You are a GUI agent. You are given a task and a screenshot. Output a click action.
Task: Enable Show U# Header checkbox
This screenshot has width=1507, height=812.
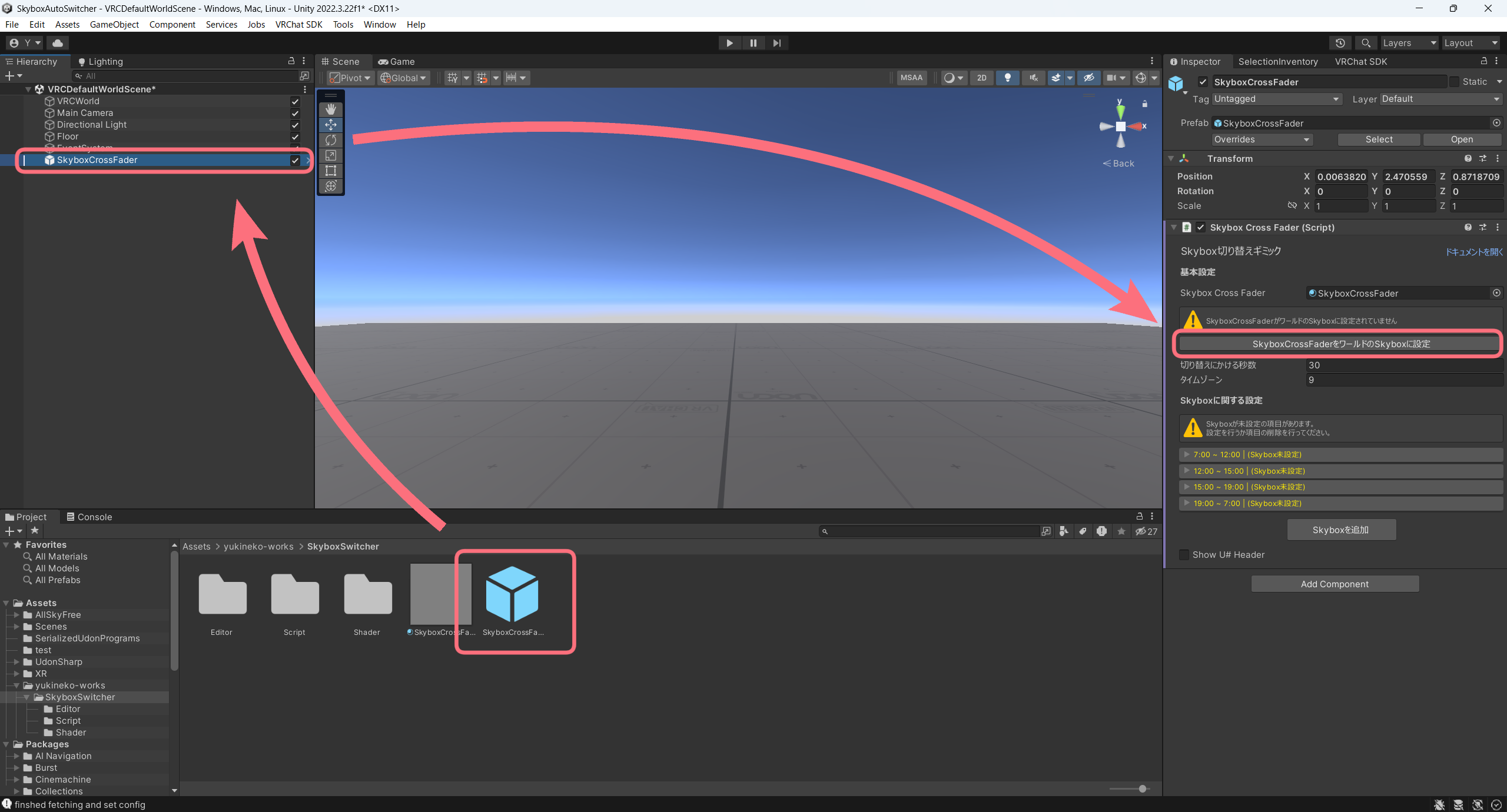[1184, 555]
